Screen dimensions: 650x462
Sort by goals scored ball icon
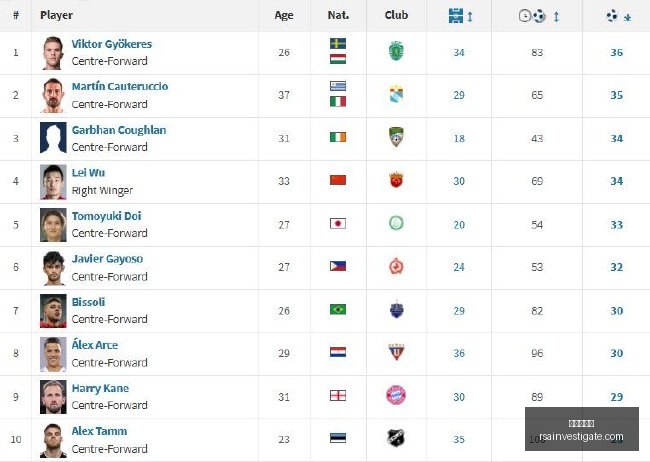coord(612,16)
